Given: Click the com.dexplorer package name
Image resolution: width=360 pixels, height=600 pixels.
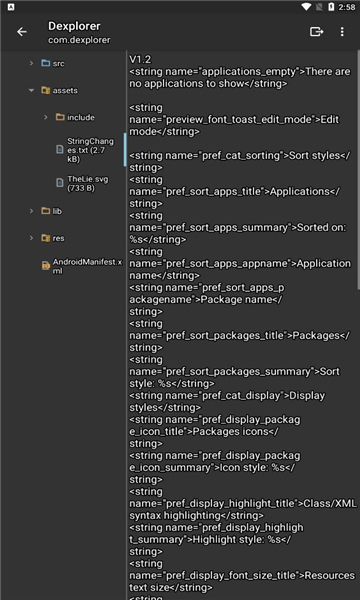Looking at the screenshot, I should tap(79, 40).
